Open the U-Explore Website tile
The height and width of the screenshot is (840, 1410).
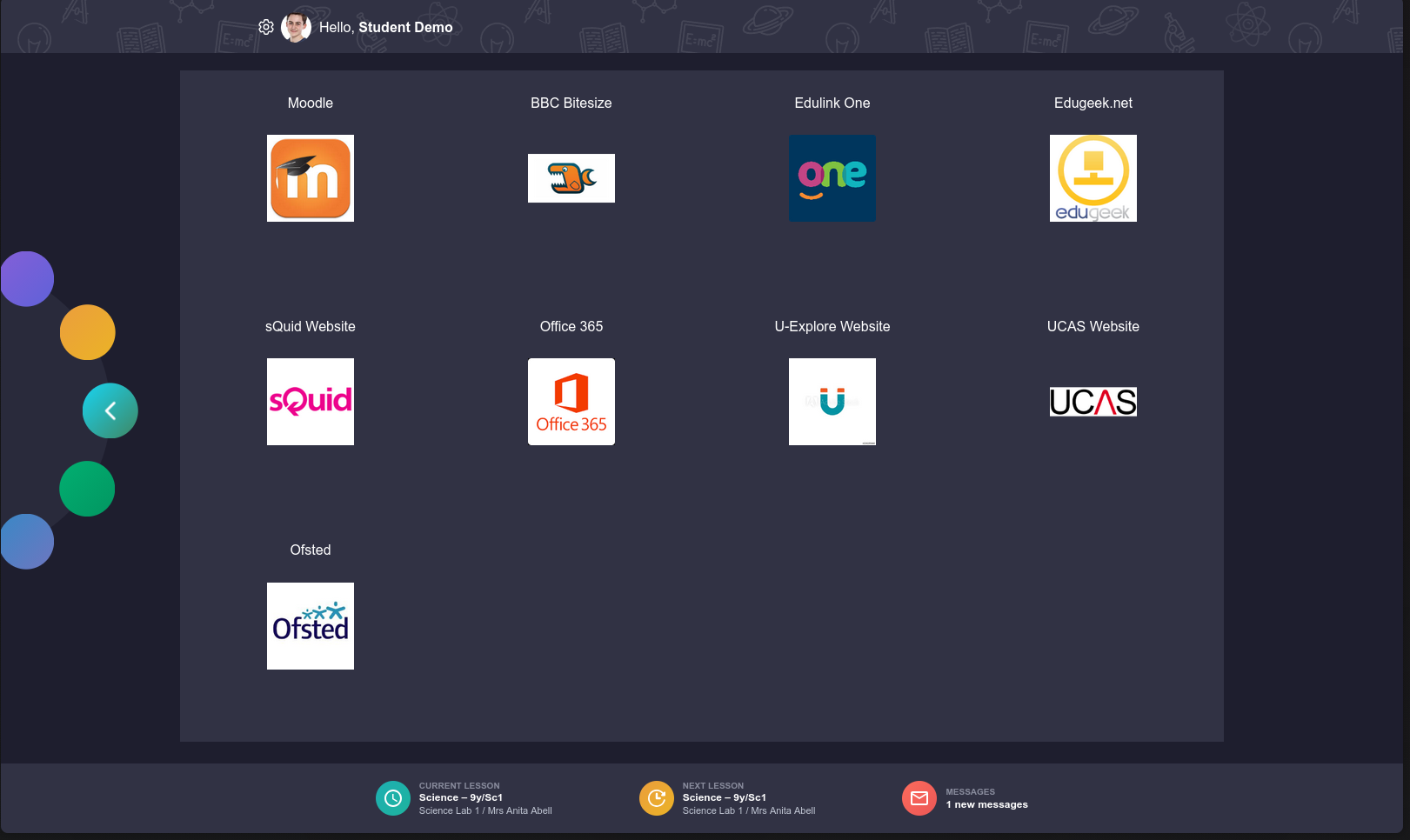tap(832, 402)
